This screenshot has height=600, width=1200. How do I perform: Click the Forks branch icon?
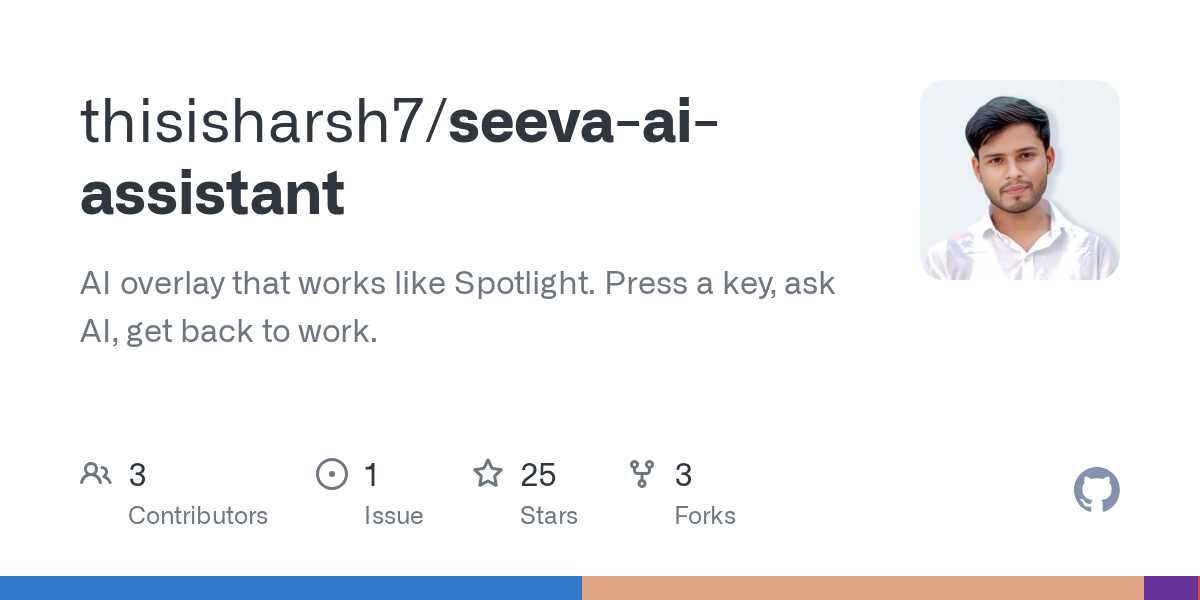coord(642,474)
